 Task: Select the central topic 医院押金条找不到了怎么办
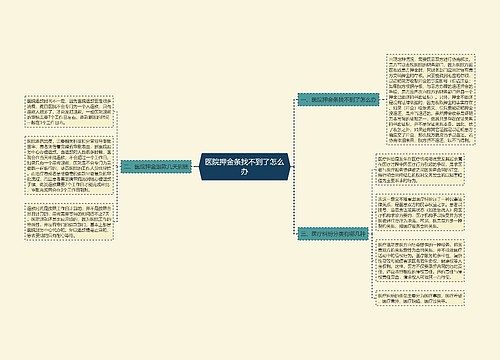(244, 167)
